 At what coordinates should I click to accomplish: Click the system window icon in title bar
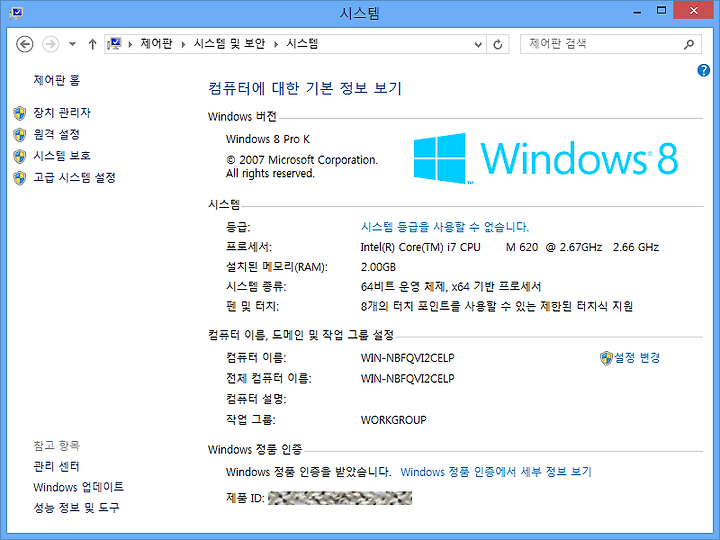click(x=16, y=12)
